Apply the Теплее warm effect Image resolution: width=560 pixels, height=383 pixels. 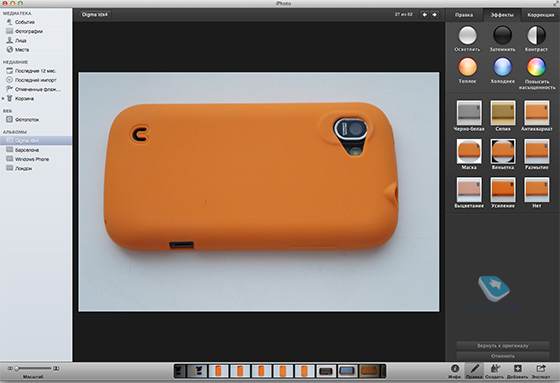(x=467, y=67)
